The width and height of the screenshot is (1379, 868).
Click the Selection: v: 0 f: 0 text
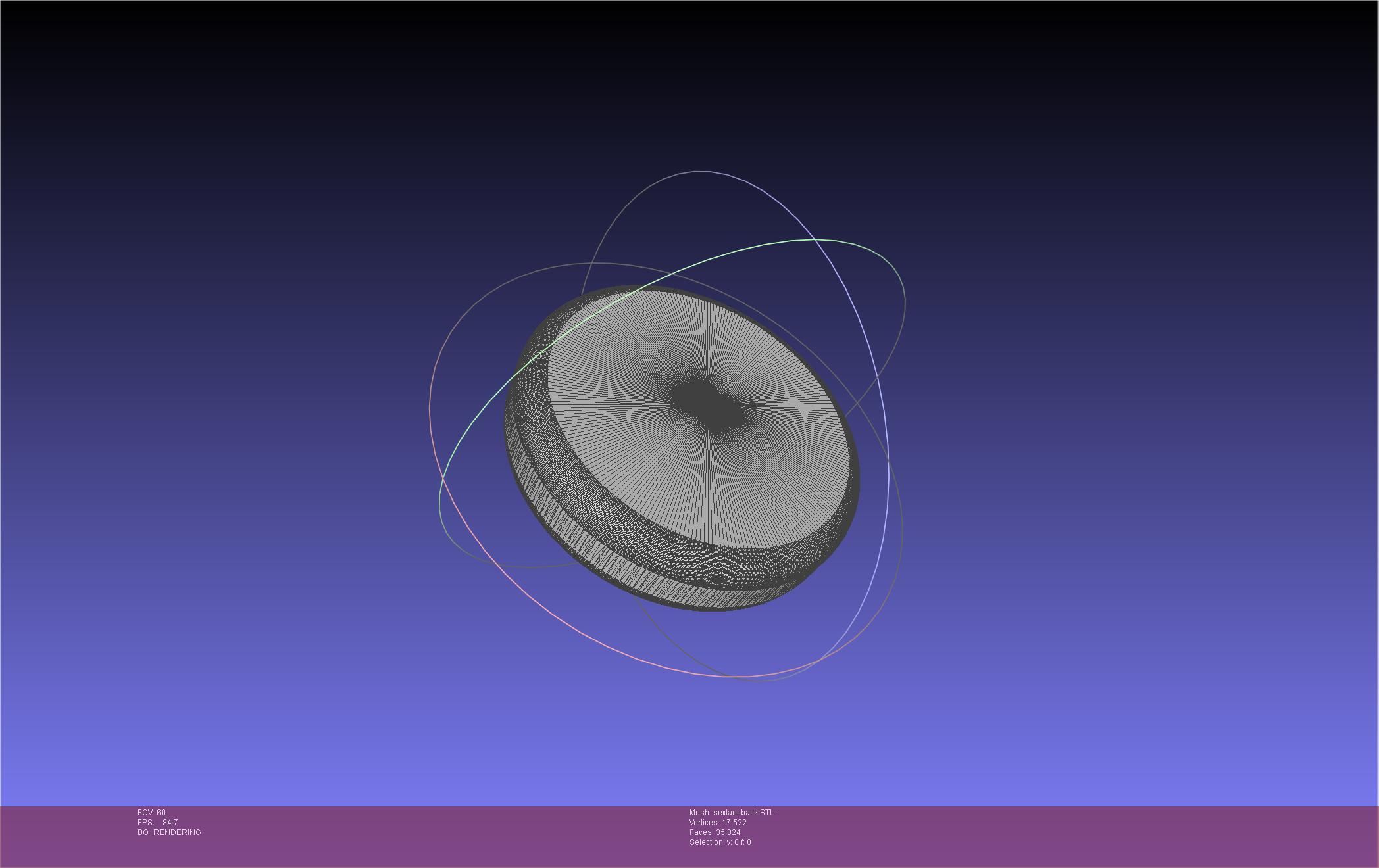click(720, 842)
